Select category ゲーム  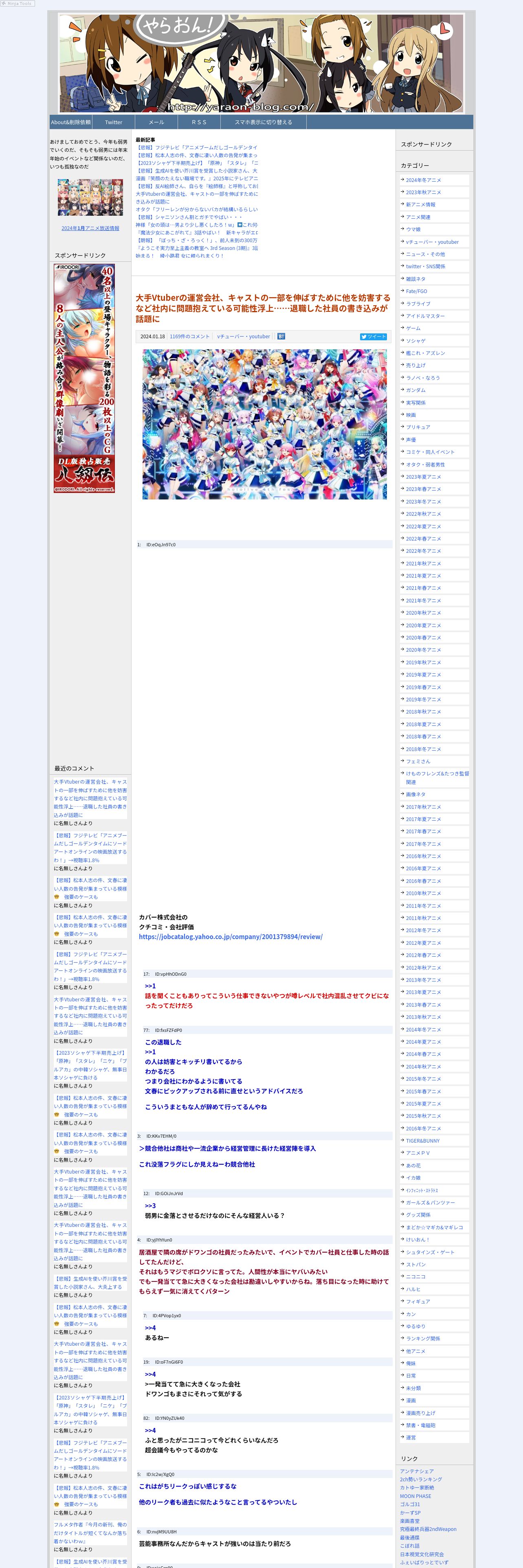413,328
